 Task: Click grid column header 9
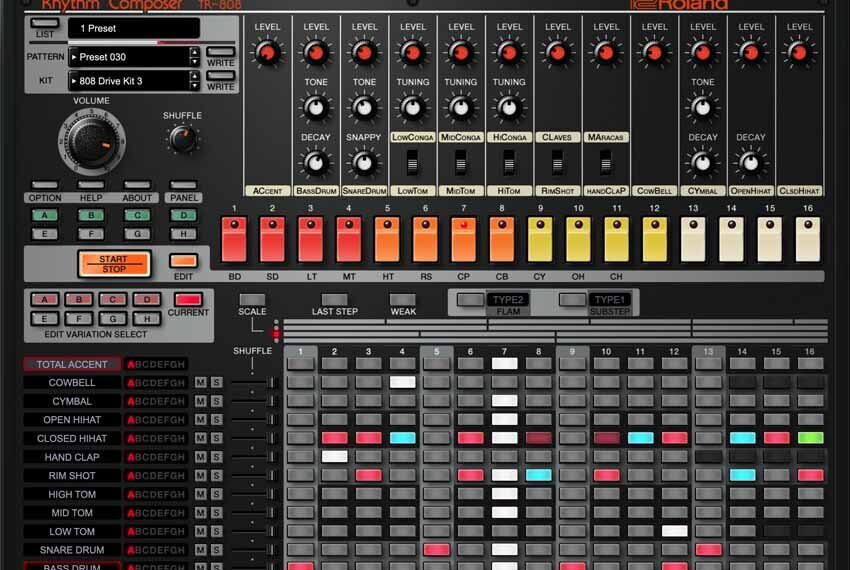[x=572, y=351]
